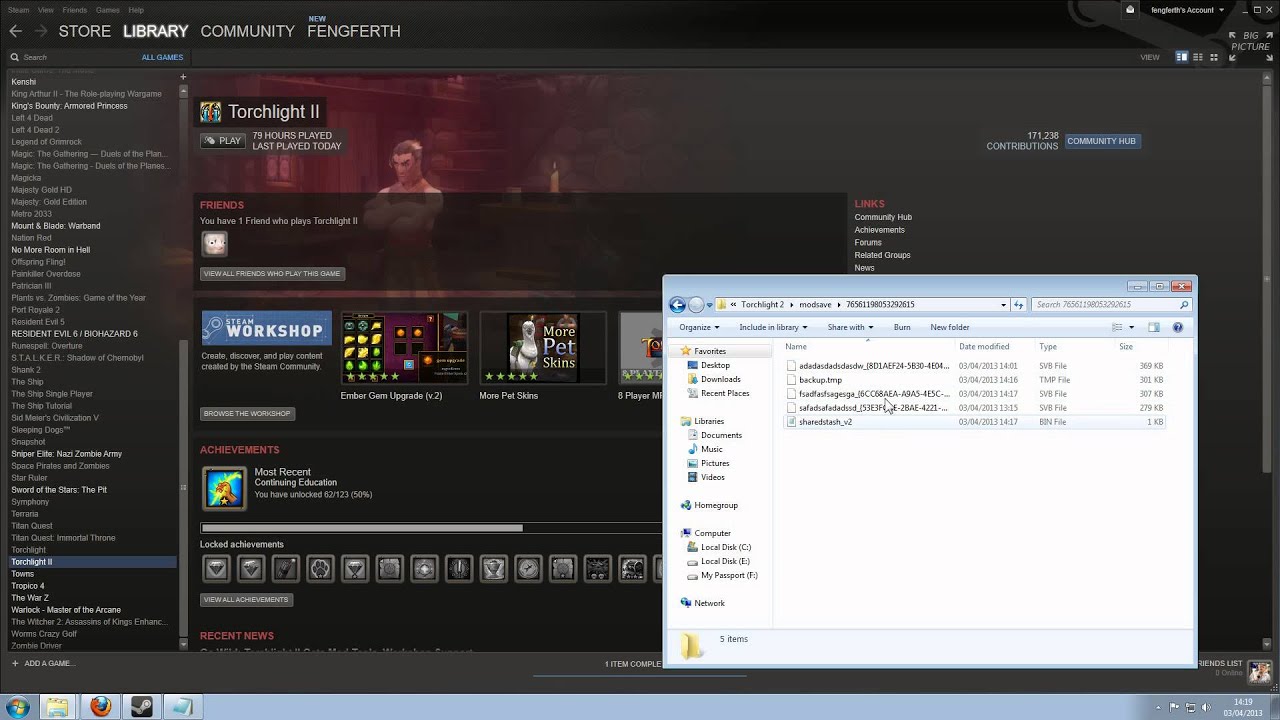Click the first locked achievement icon
Viewport: 1280px width, 720px height.
pyautogui.click(x=216, y=569)
